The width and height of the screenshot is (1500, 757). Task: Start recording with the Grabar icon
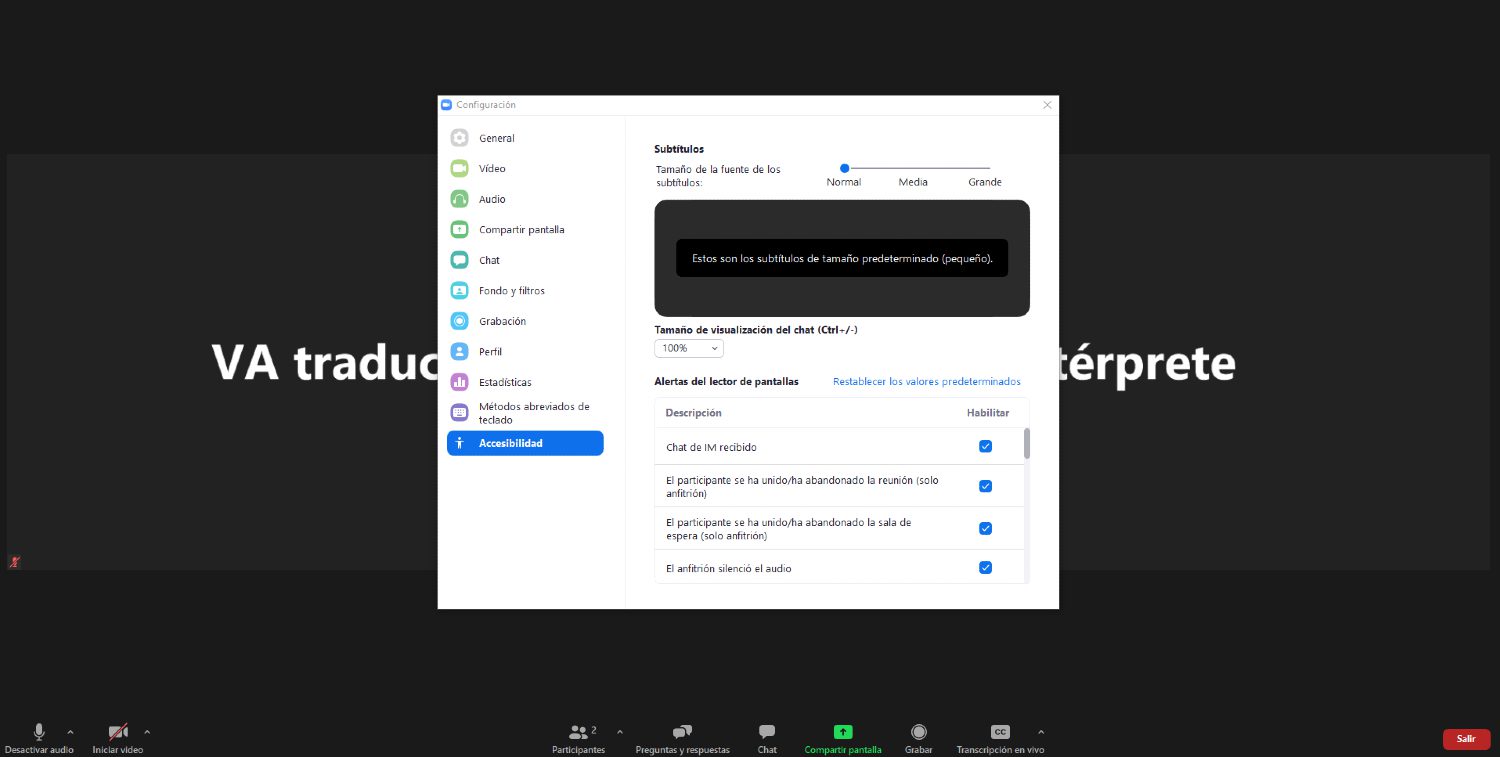point(918,732)
